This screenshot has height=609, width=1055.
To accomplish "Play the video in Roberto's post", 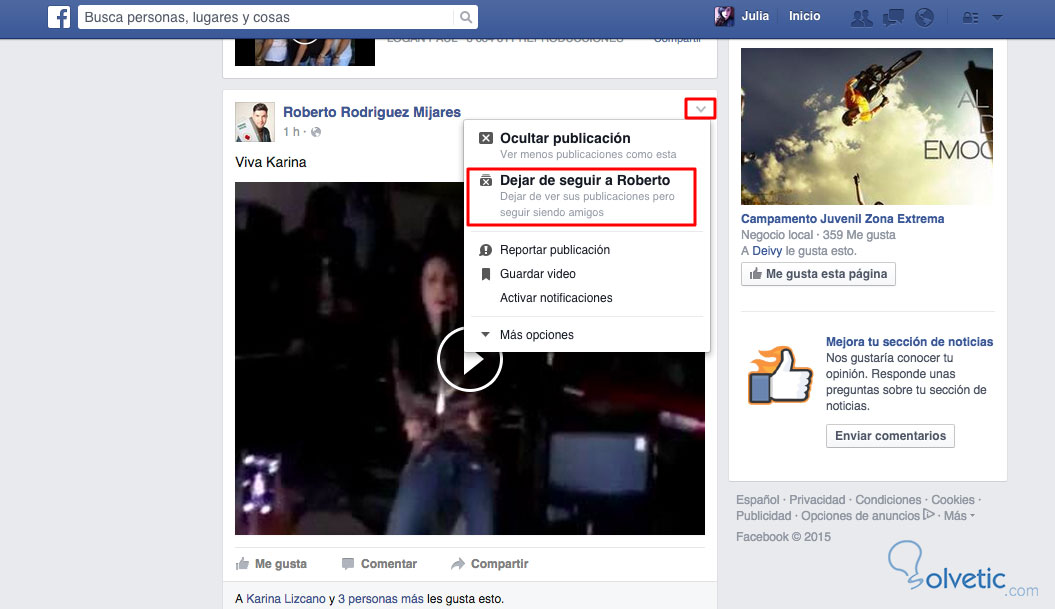I will tap(470, 359).
